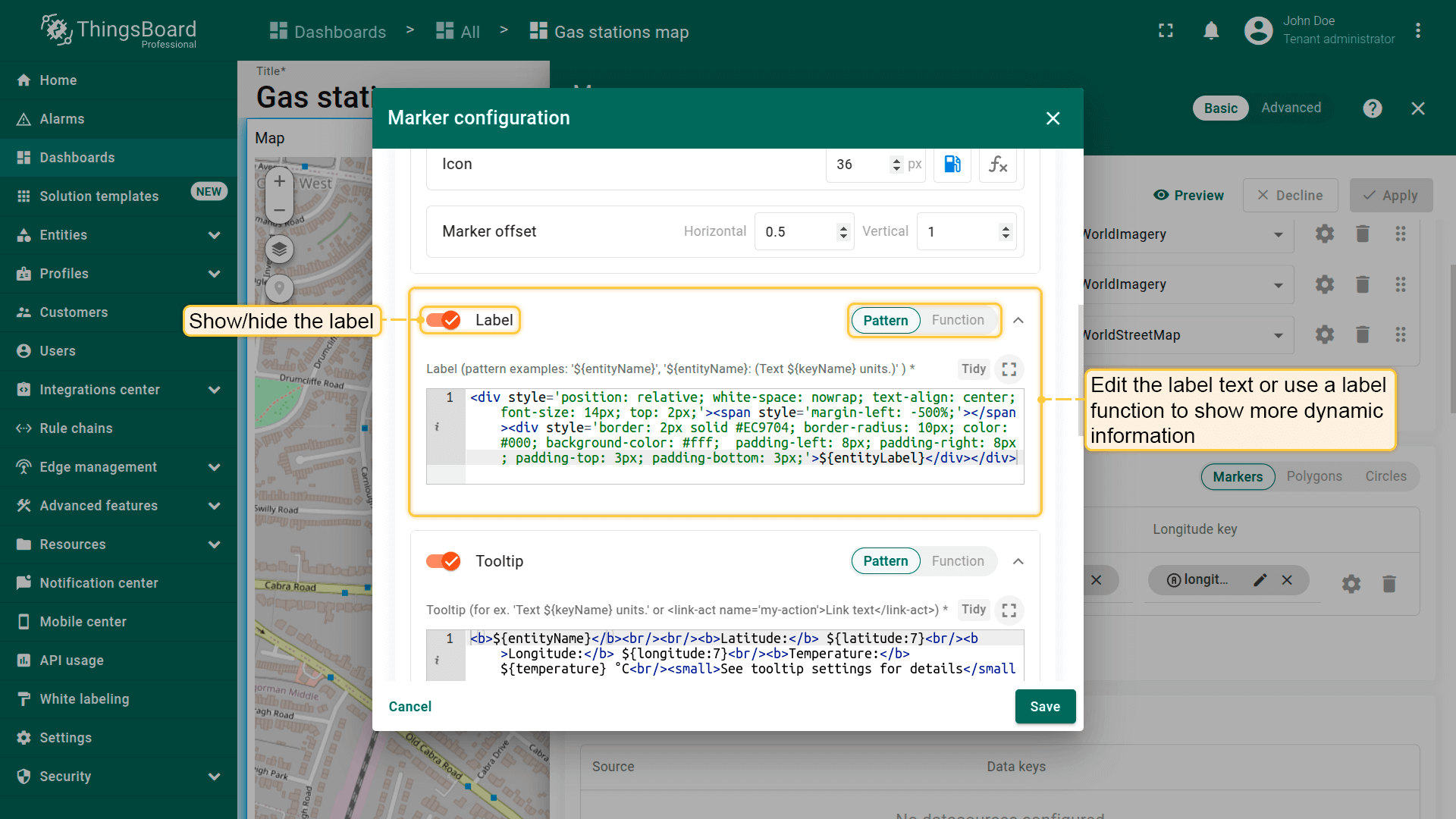Click the map layers control icon
This screenshot has width=1456, height=819.
point(279,249)
